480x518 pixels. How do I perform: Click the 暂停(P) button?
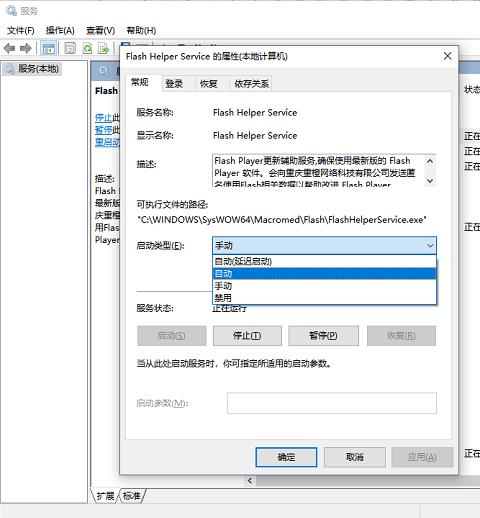323,336
